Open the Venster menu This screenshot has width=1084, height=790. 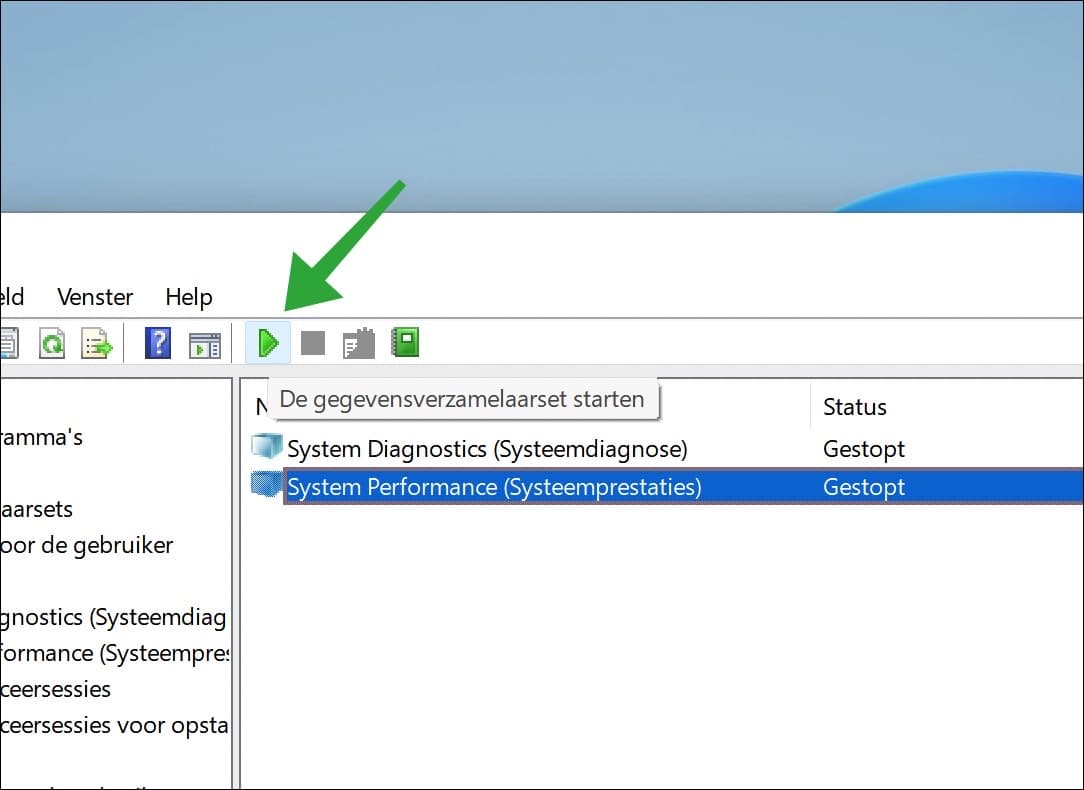(x=94, y=297)
